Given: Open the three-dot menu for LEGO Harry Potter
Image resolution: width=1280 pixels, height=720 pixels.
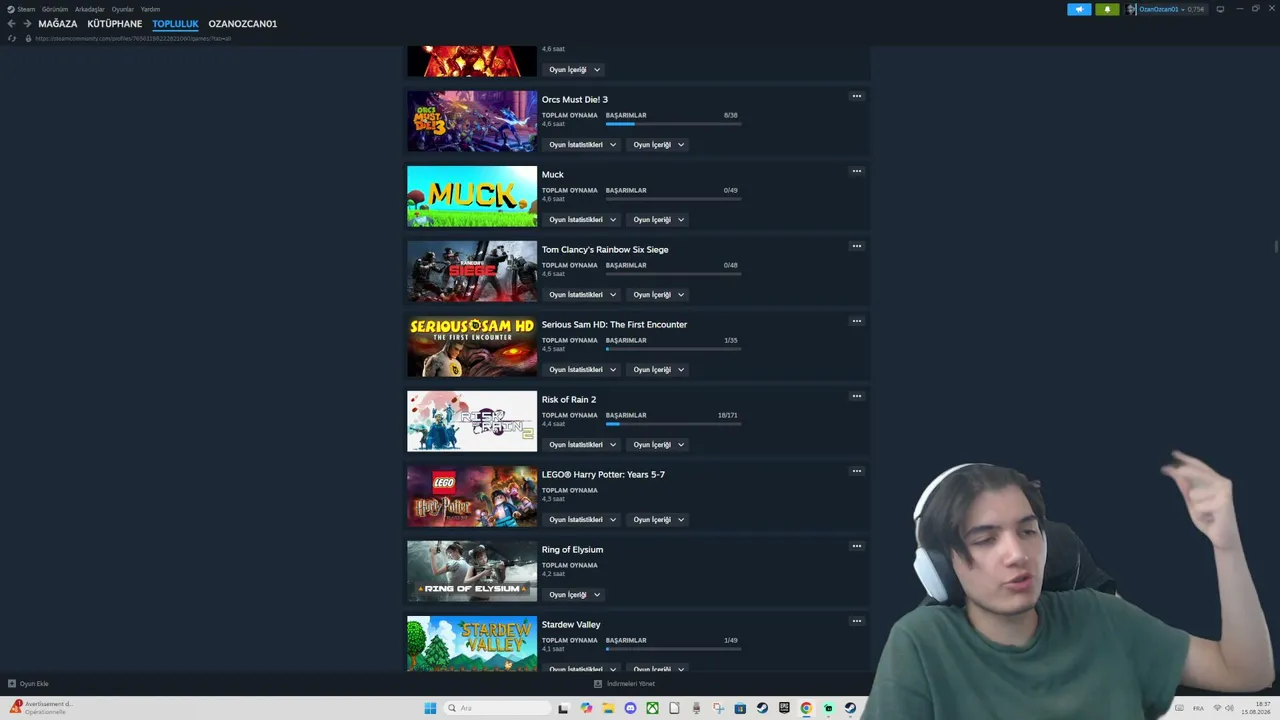Looking at the screenshot, I should point(856,471).
